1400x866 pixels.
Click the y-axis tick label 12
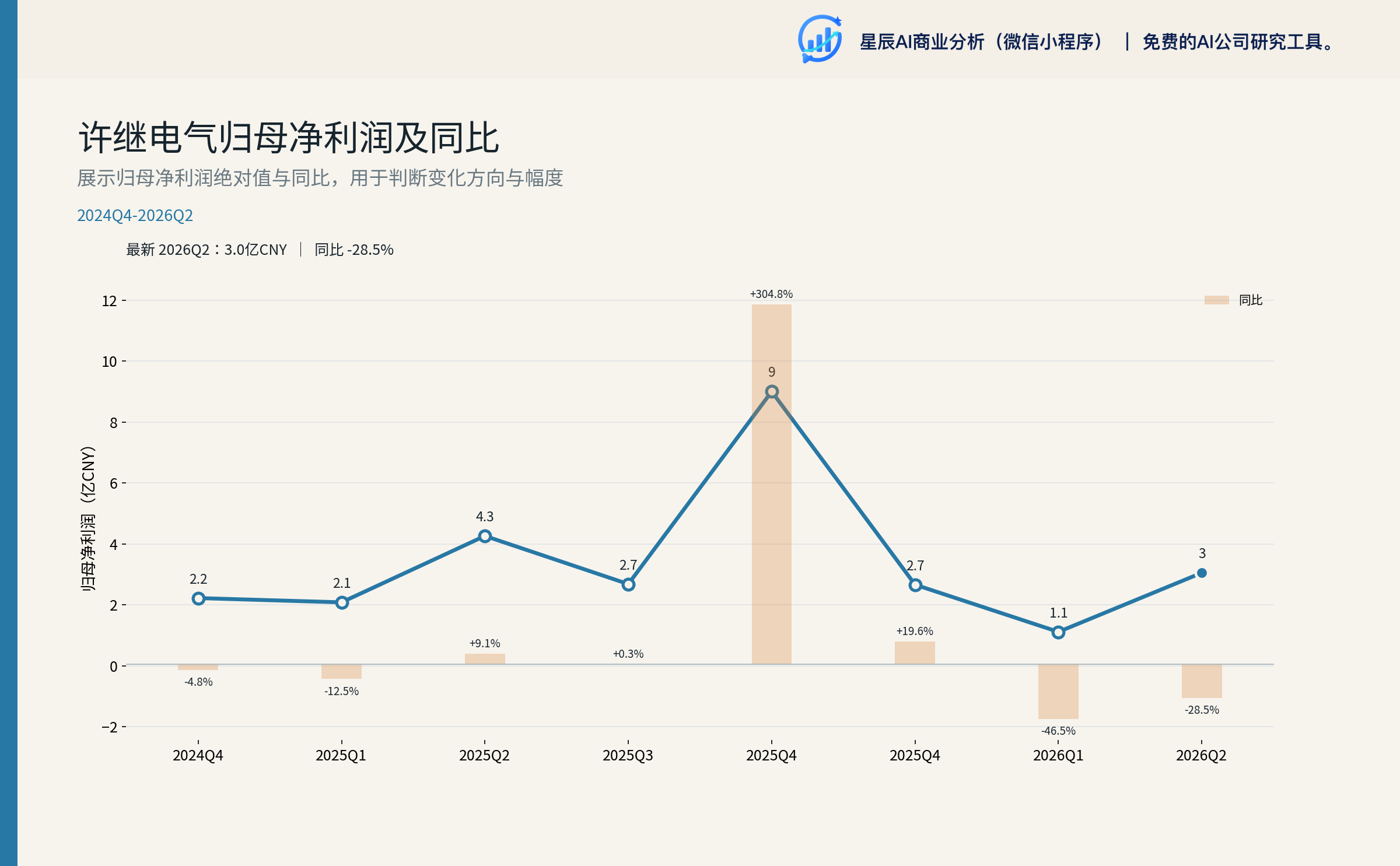point(110,301)
